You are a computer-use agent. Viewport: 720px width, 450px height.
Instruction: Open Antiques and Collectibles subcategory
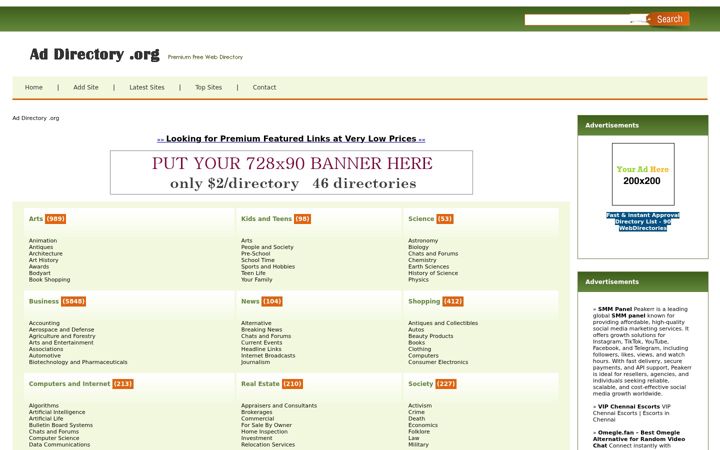point(443,323)
